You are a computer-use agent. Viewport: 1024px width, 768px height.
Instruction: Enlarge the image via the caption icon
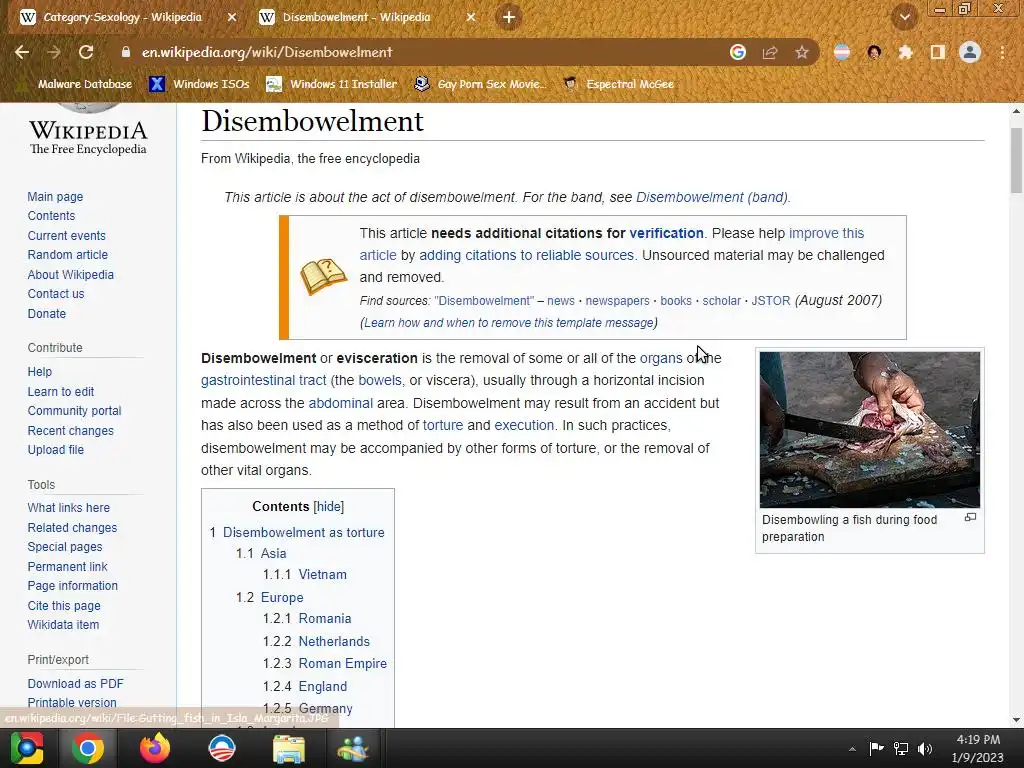[970, 517]
